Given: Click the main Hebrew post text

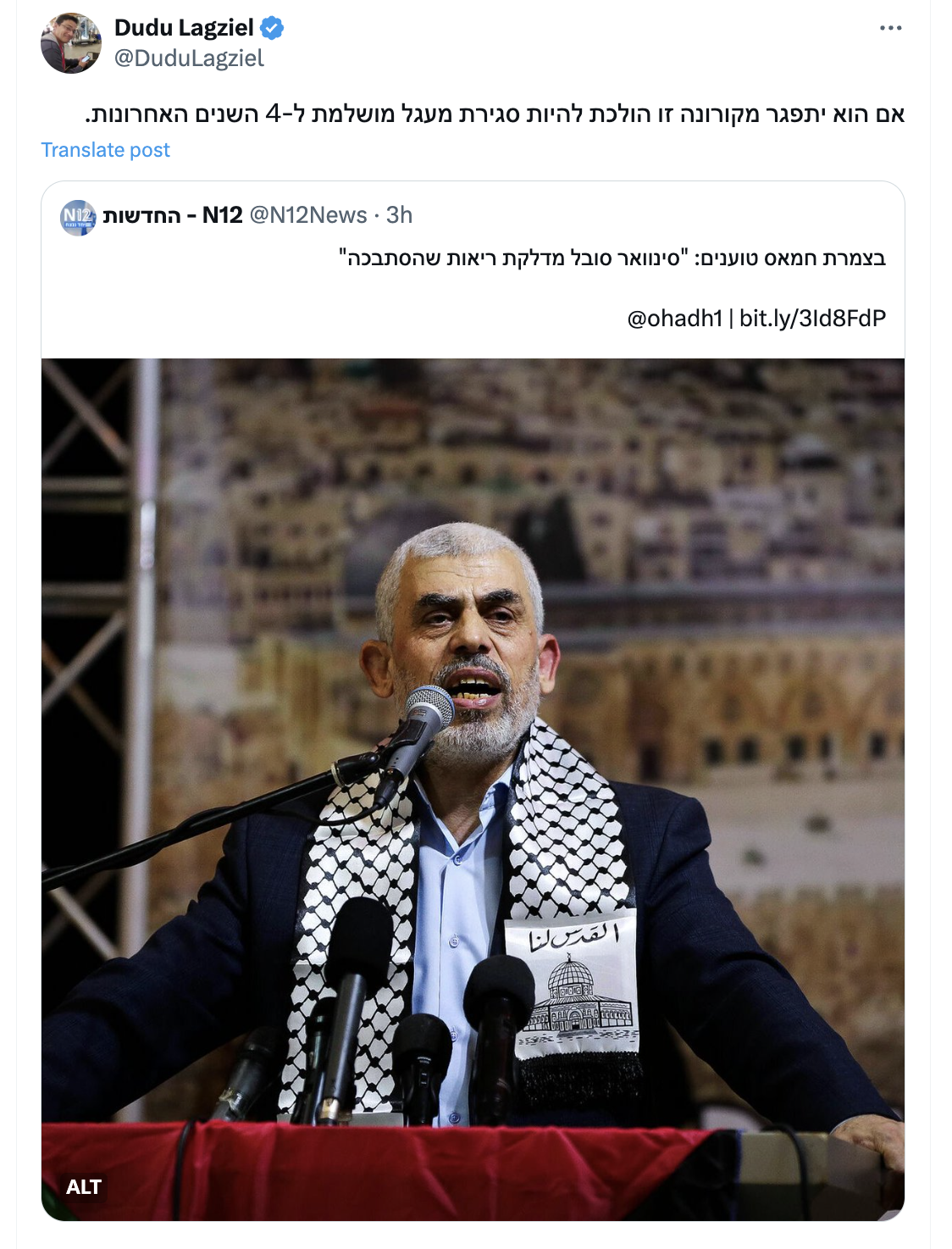Looking at the screenshot, I should 495,114.
